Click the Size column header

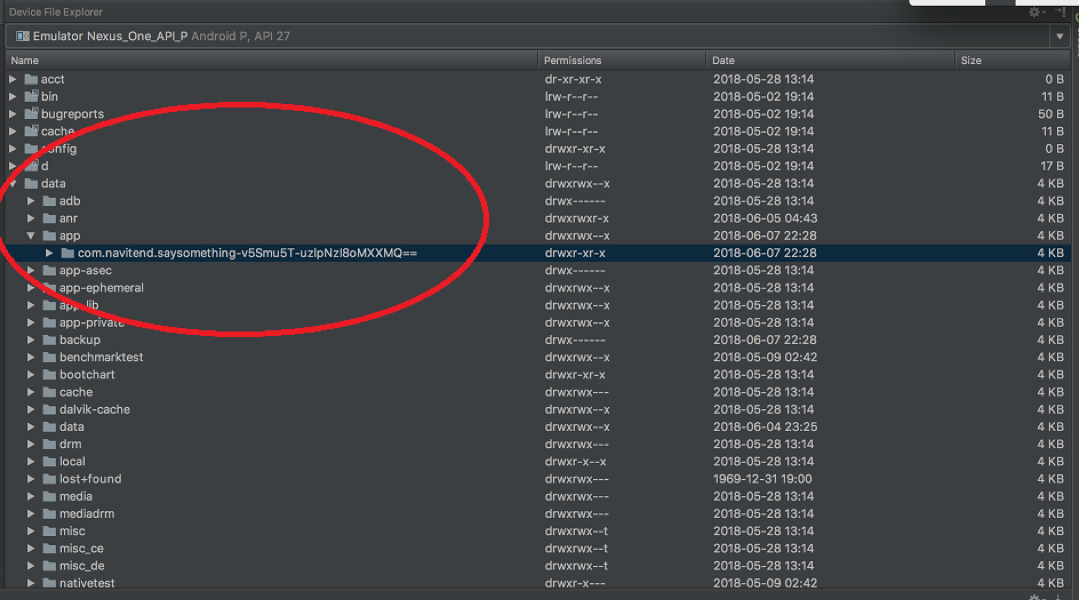click(x=971, y=60)
